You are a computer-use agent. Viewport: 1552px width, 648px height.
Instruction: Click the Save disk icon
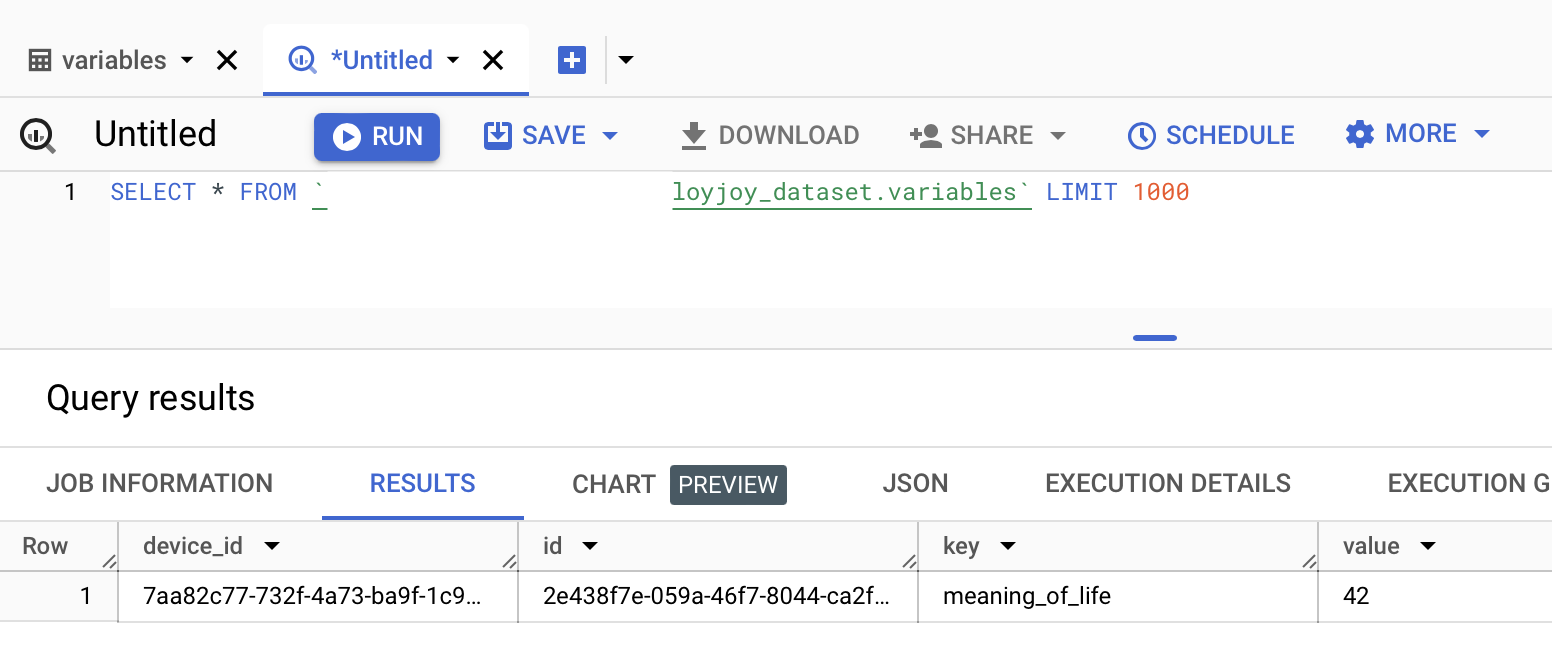coord(497,135)
